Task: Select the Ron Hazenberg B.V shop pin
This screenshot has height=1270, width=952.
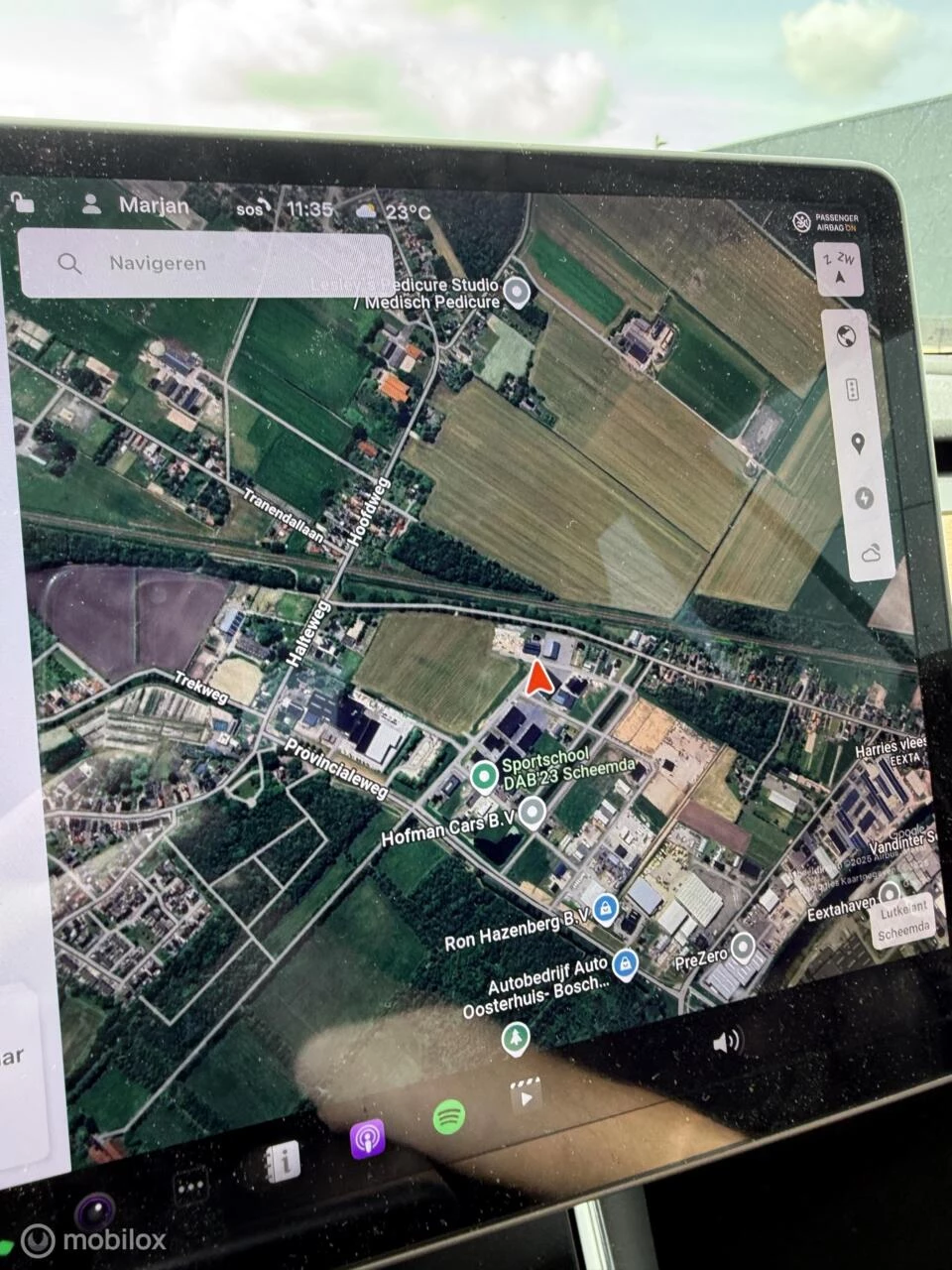Action: (606, 908)
